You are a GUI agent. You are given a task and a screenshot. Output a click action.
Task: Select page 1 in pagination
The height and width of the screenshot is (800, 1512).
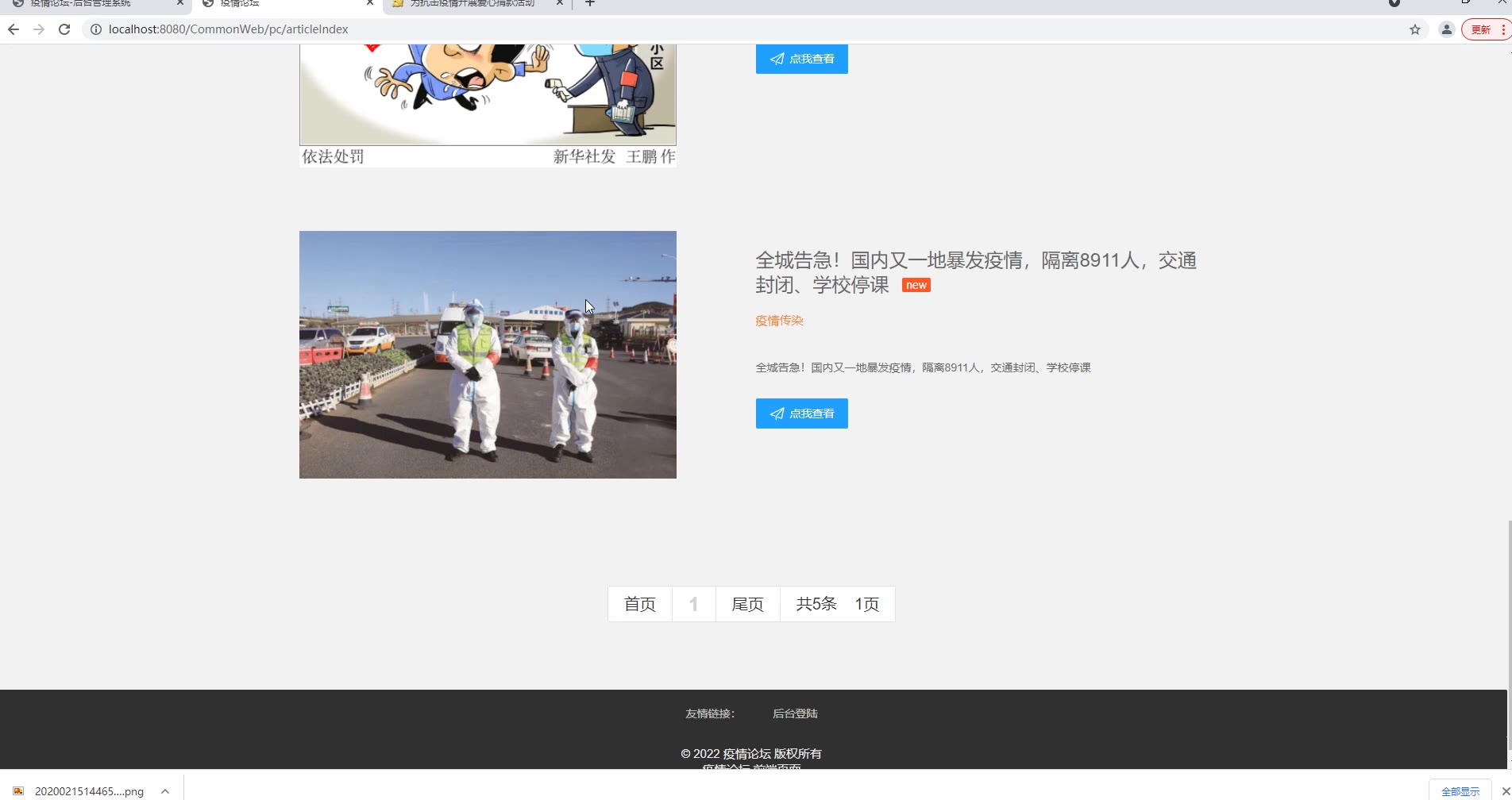693,604
